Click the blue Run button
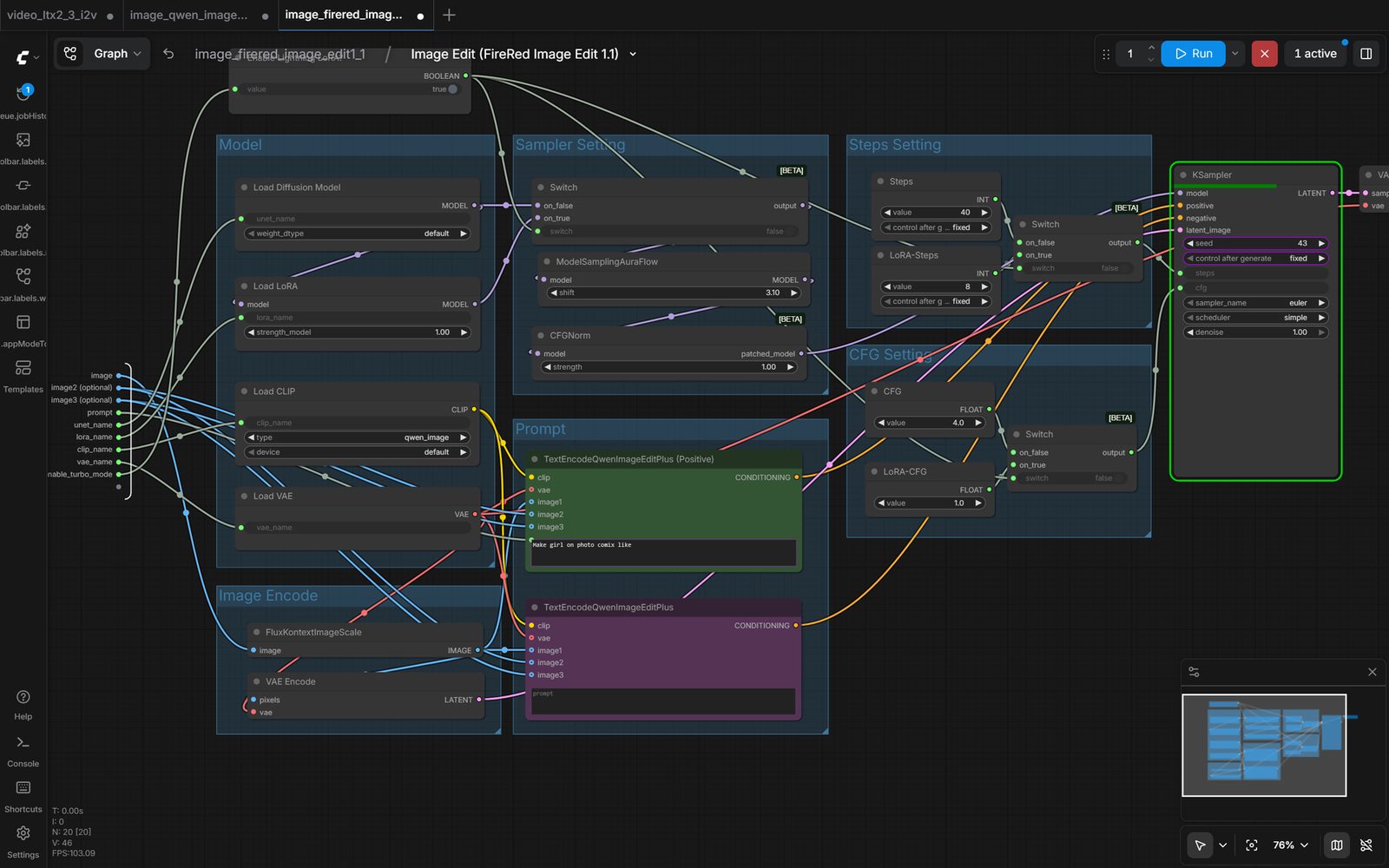The height and width of the screenshot is (868, 1389). click(x=1193, y=54)
